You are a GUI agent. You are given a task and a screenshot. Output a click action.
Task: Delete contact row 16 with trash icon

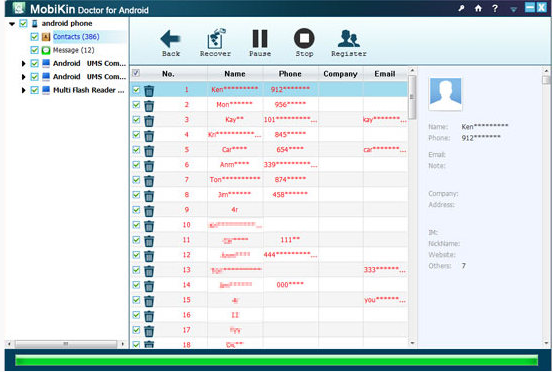click(x=149, y=316)
